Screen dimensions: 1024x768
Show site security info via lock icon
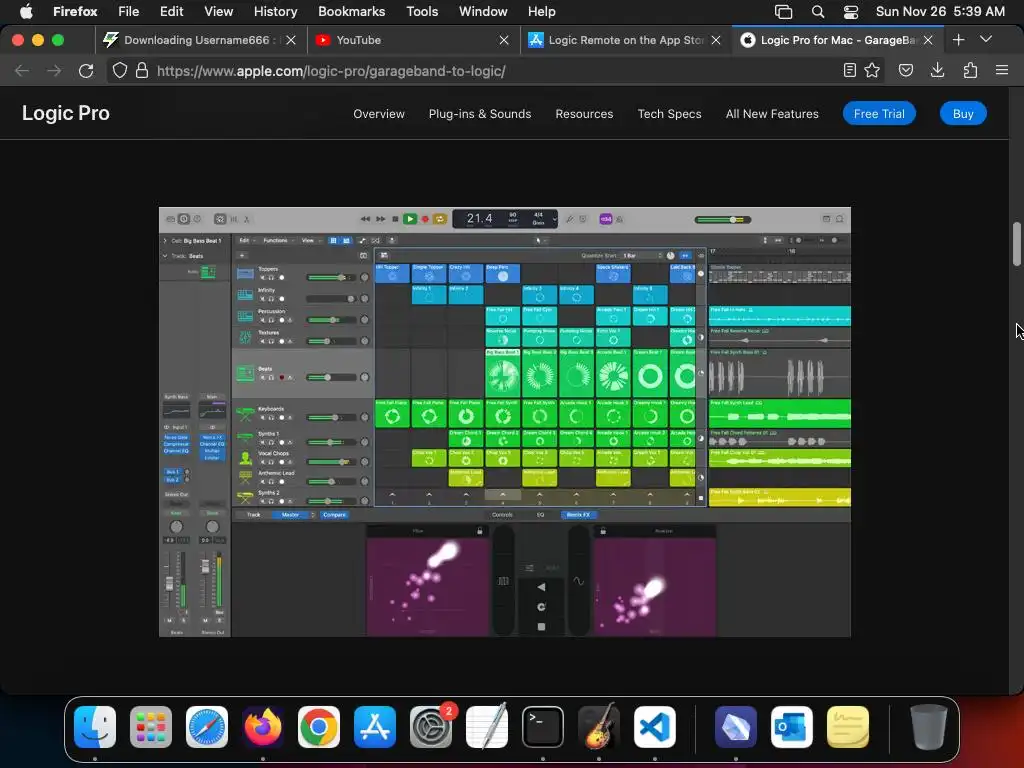(142, 71)
